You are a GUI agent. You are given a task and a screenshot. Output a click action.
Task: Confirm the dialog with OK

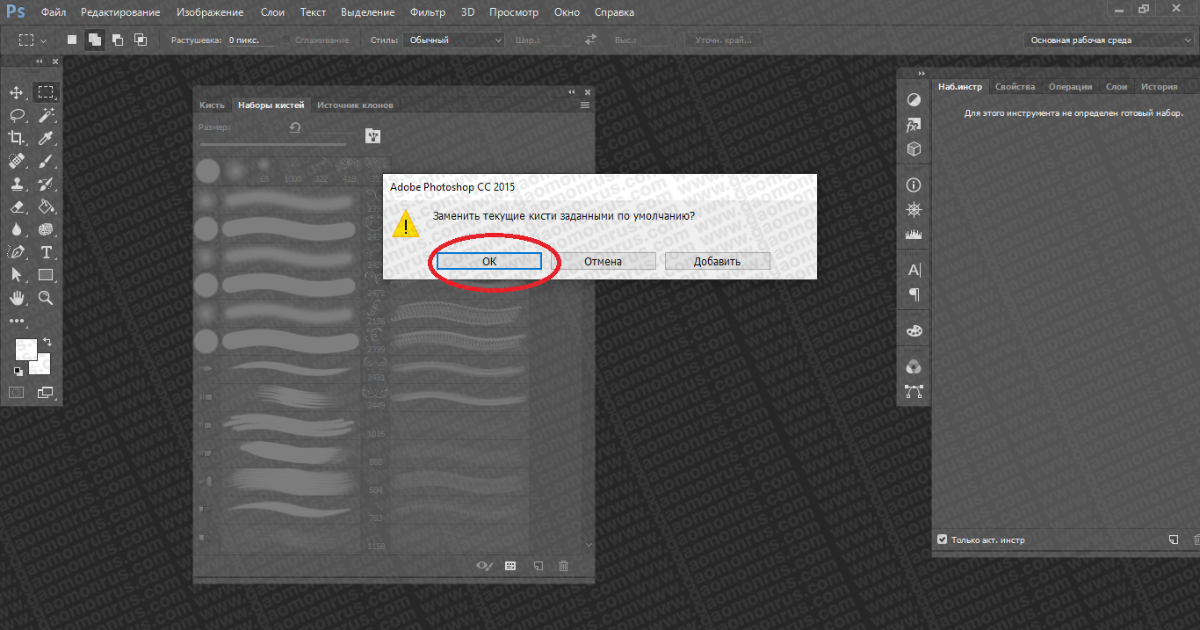tap(490, 261)
